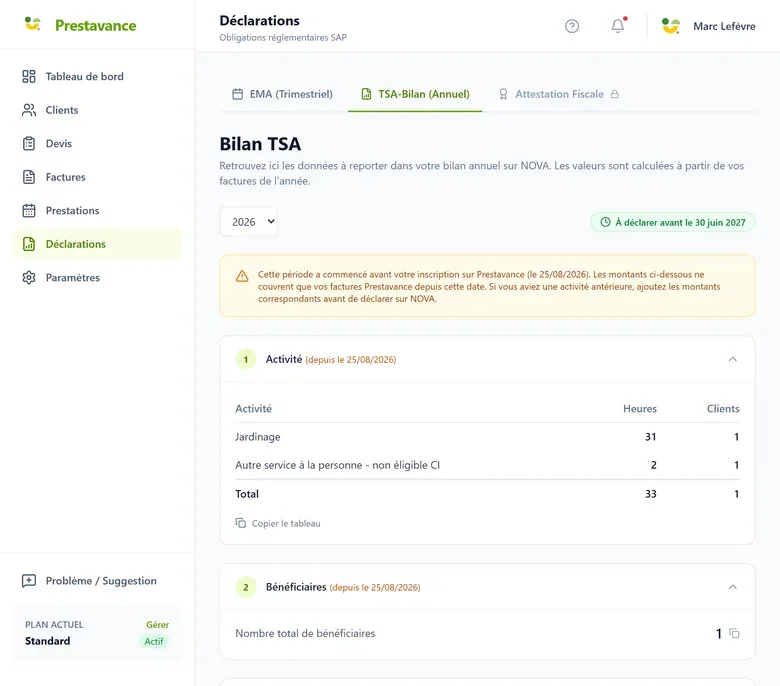The image size is (780, 686).
Task: Click Nombre total de bénéficiaires label
Action: pos(305,633)
